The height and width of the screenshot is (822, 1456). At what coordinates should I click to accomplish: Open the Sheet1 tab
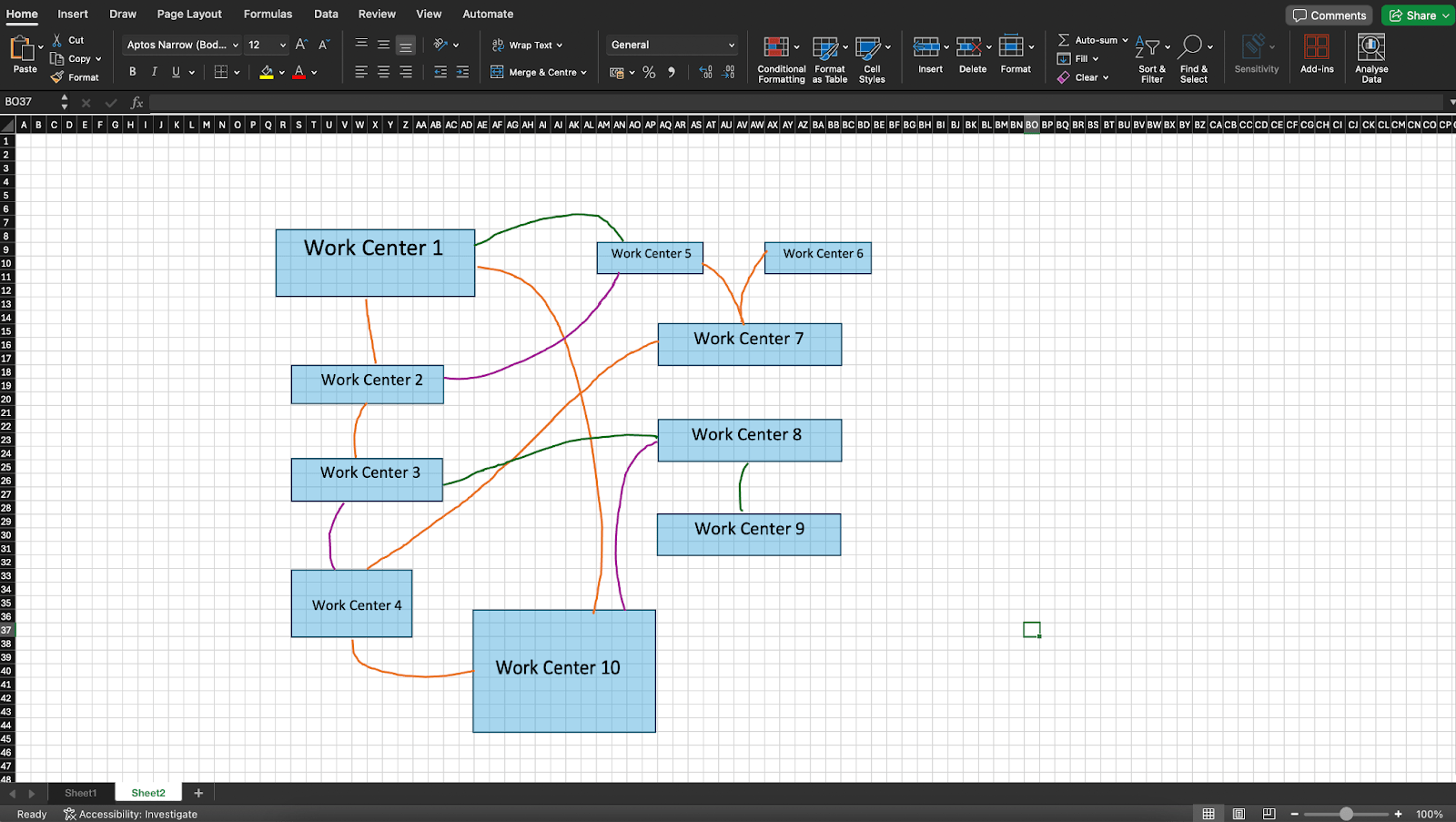point(80,792)
